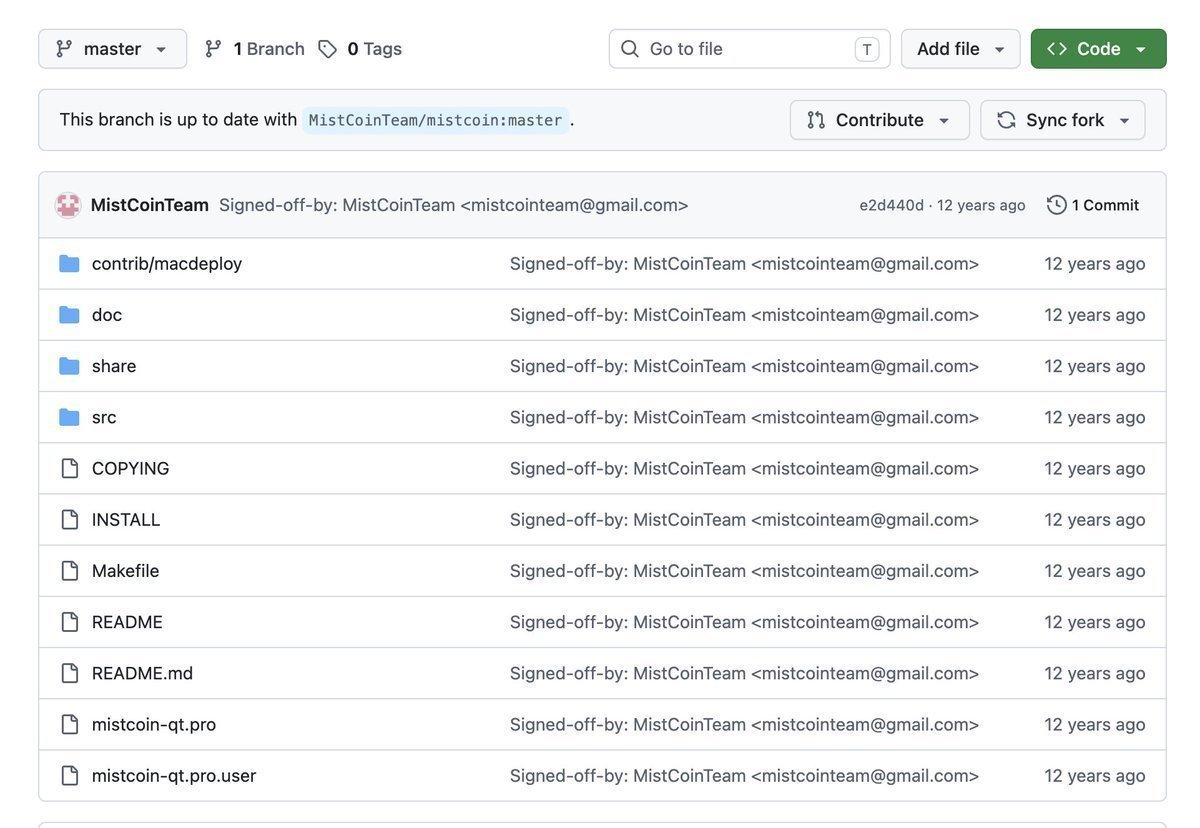This screenshot has height=828, width=1200.
Task: Click the share folder icon
Action: [x=69, y=366]
